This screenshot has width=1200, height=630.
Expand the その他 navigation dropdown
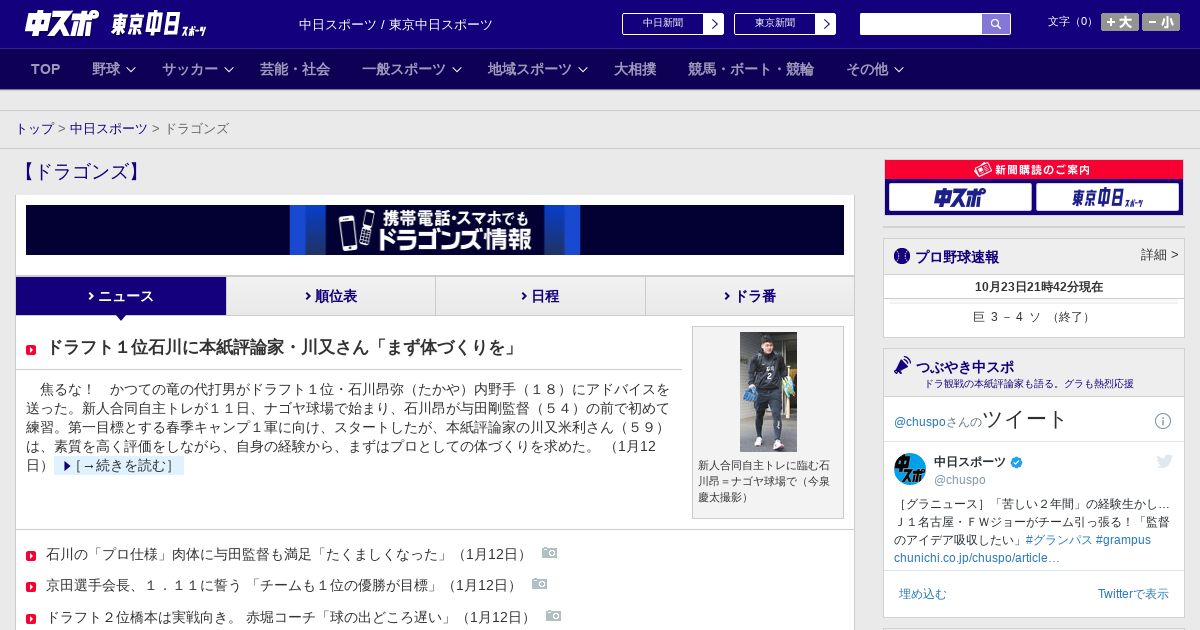875,69
